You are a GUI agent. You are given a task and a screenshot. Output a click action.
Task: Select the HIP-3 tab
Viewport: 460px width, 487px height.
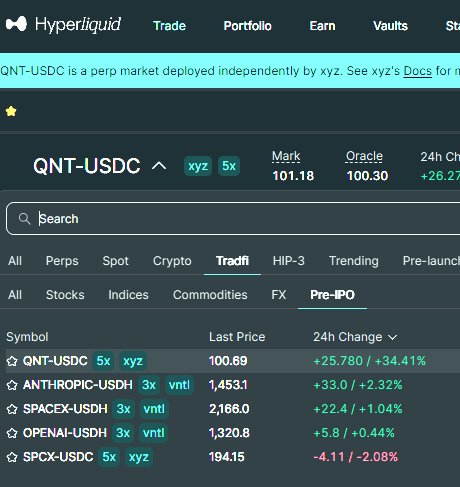[289, 261]
